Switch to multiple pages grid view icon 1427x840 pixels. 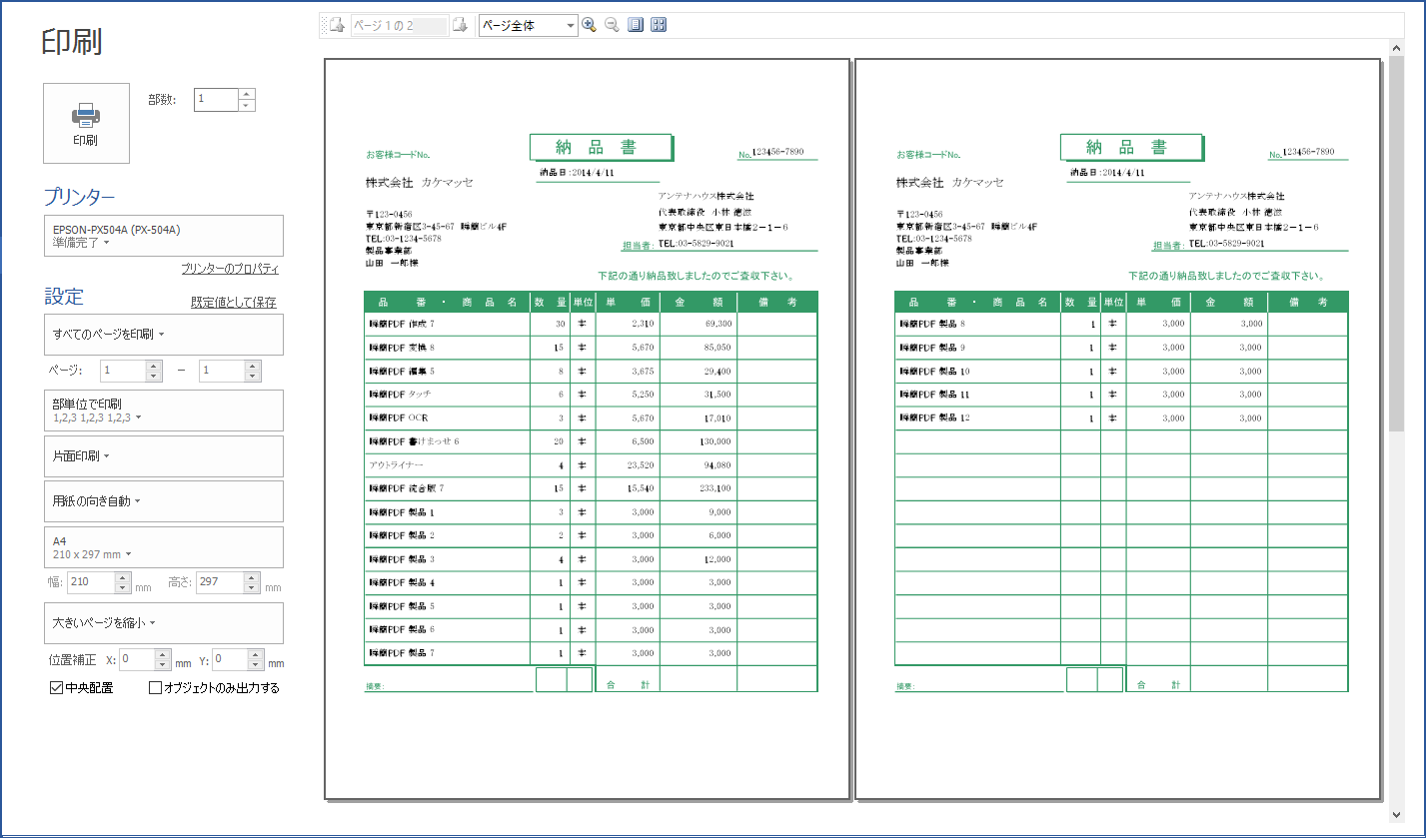[659, 25]
